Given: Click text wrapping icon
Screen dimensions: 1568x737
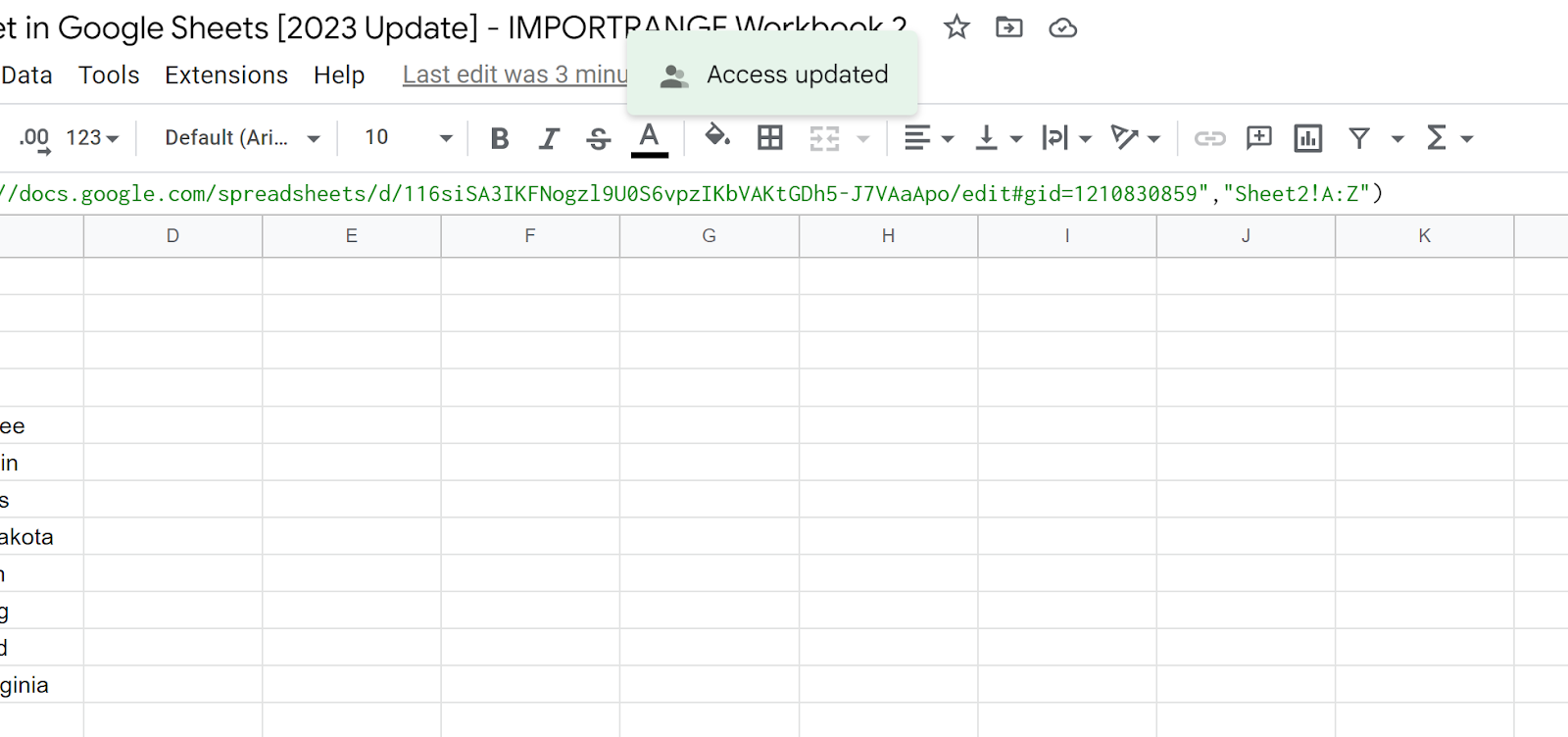Looking at the screenshot, I should pyautogui.click(x=1054, y=138).
